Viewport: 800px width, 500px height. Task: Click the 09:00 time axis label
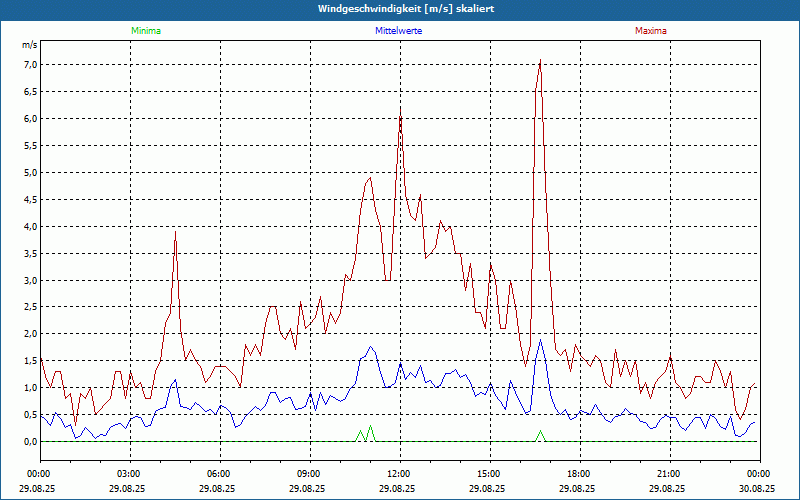(309, 473)
